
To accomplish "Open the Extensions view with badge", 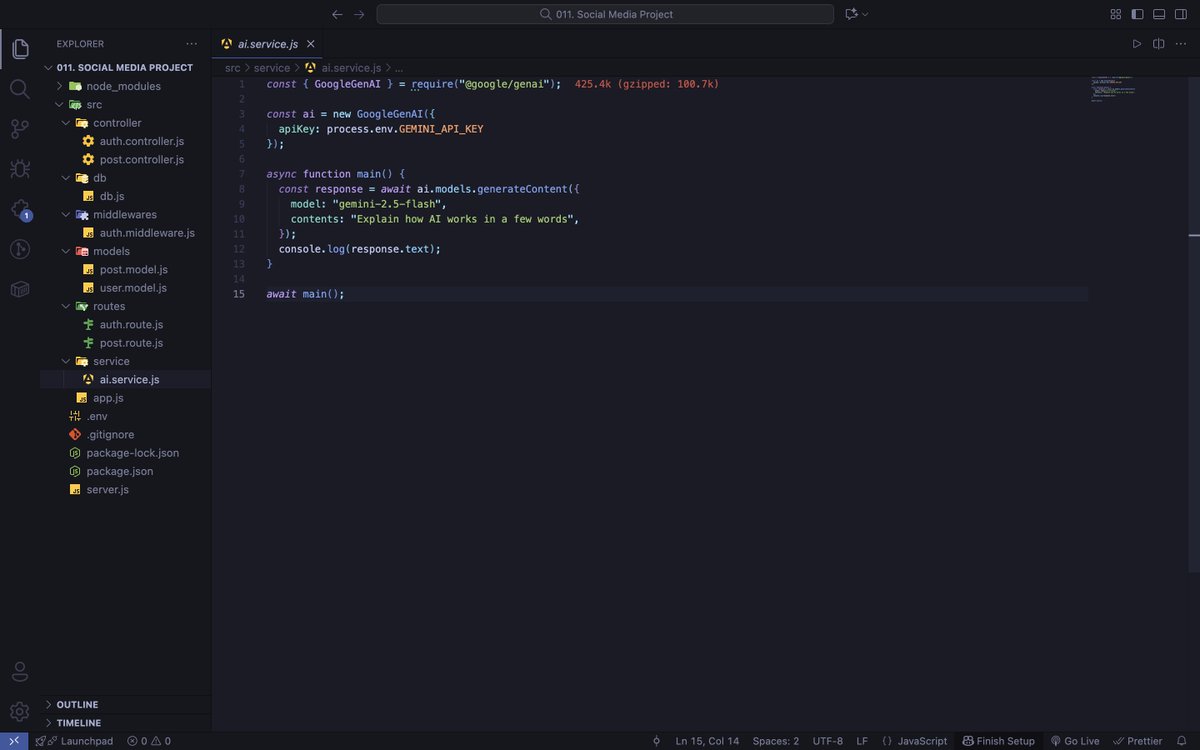I will (20, 209).
